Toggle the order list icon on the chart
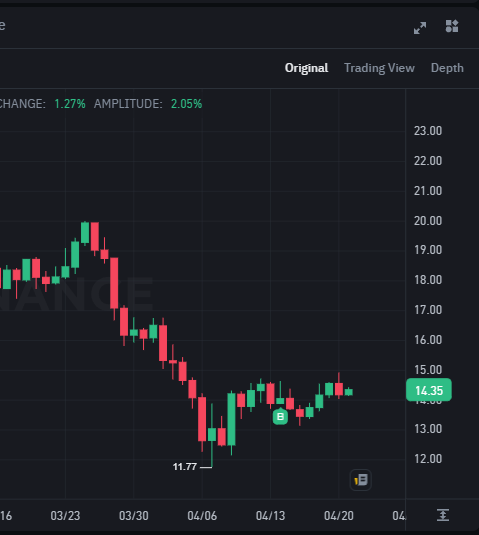This screenshot has height=535, width=479. tap(361, 480)
